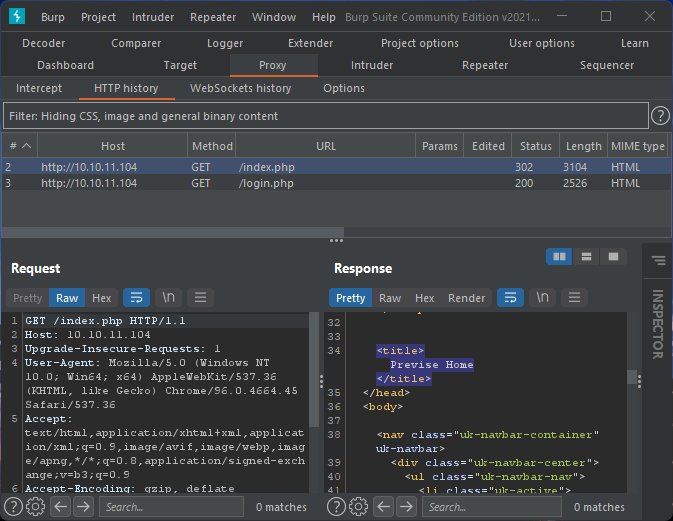Viewport: 673px width, 521px height.
Task: Expand the Inspector side panel menu
Action: (657, 261)
